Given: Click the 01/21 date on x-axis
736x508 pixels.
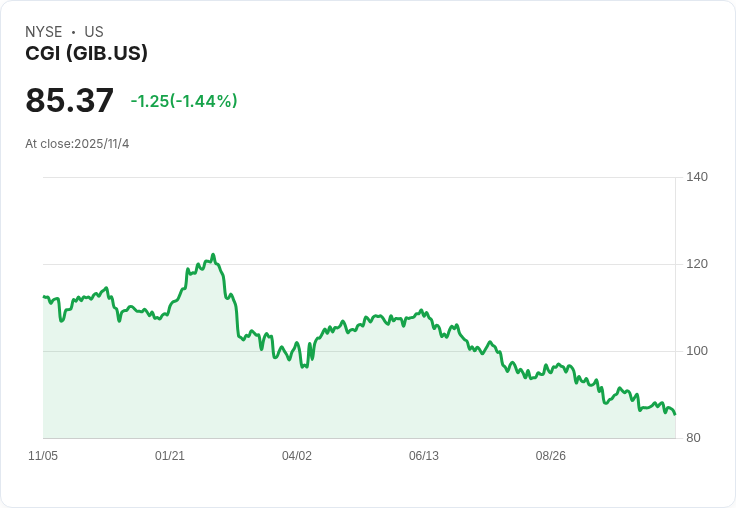Looking at the screenshot, I should click(170, 456).
